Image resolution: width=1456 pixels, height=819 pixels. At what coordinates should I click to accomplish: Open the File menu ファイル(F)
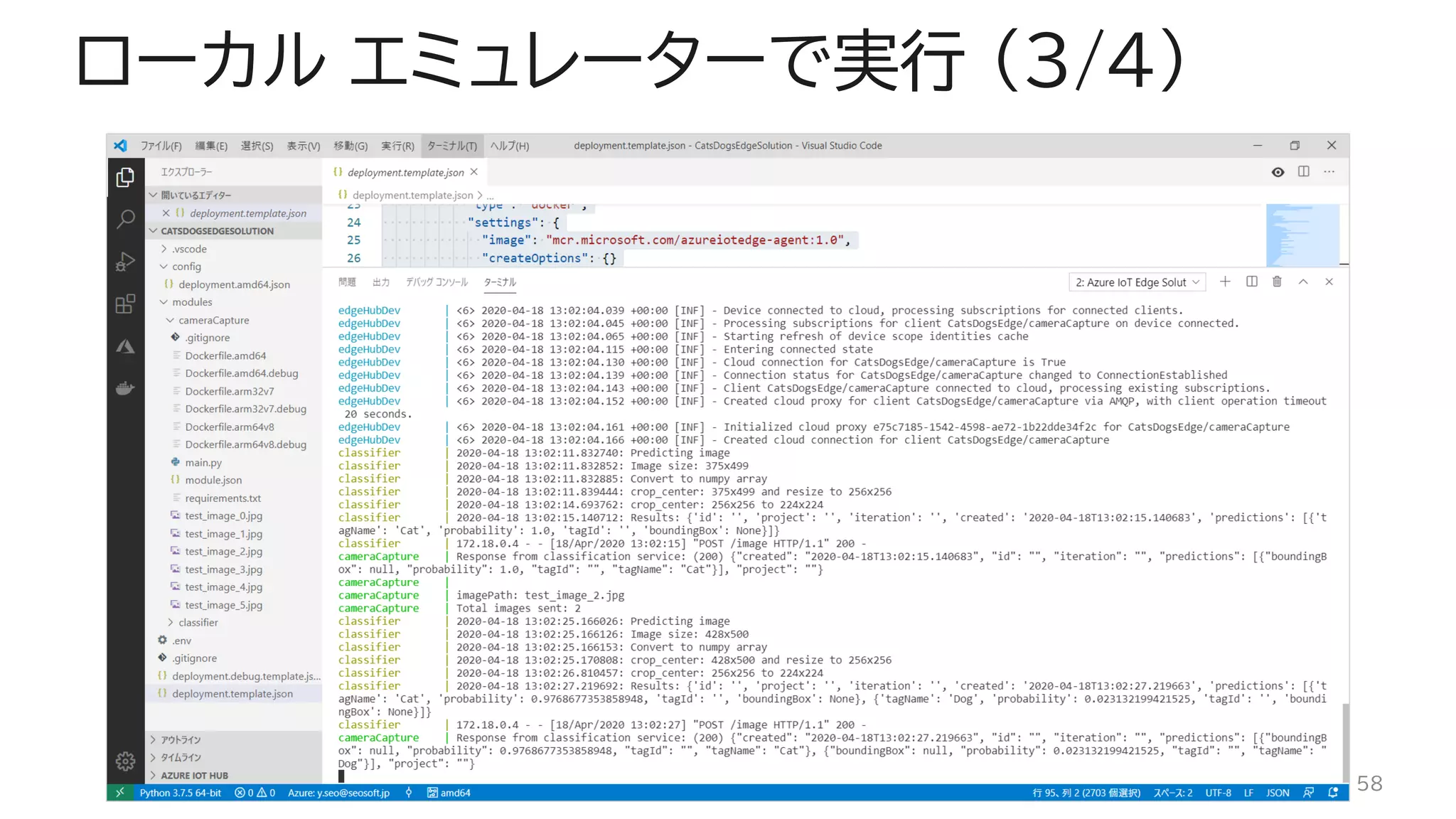161,145
